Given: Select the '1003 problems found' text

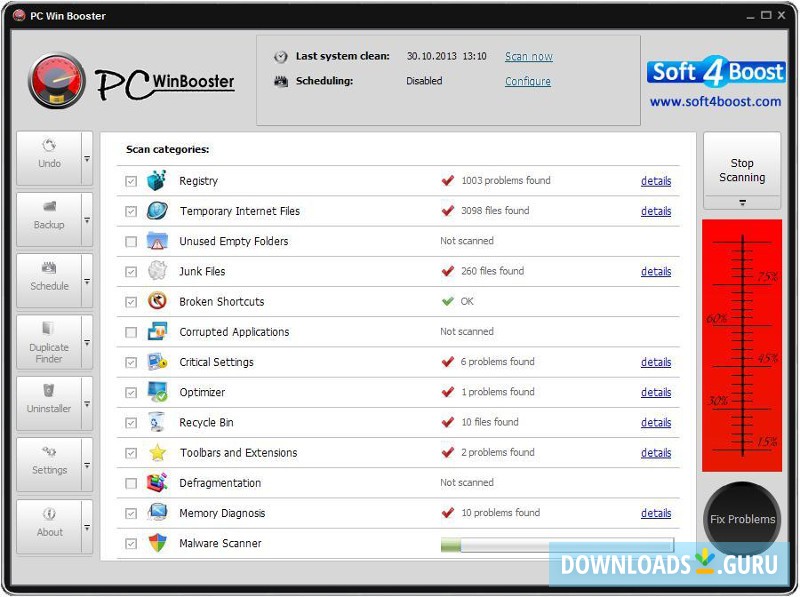Looking at the screenshot, I should [x=506, y=180].
